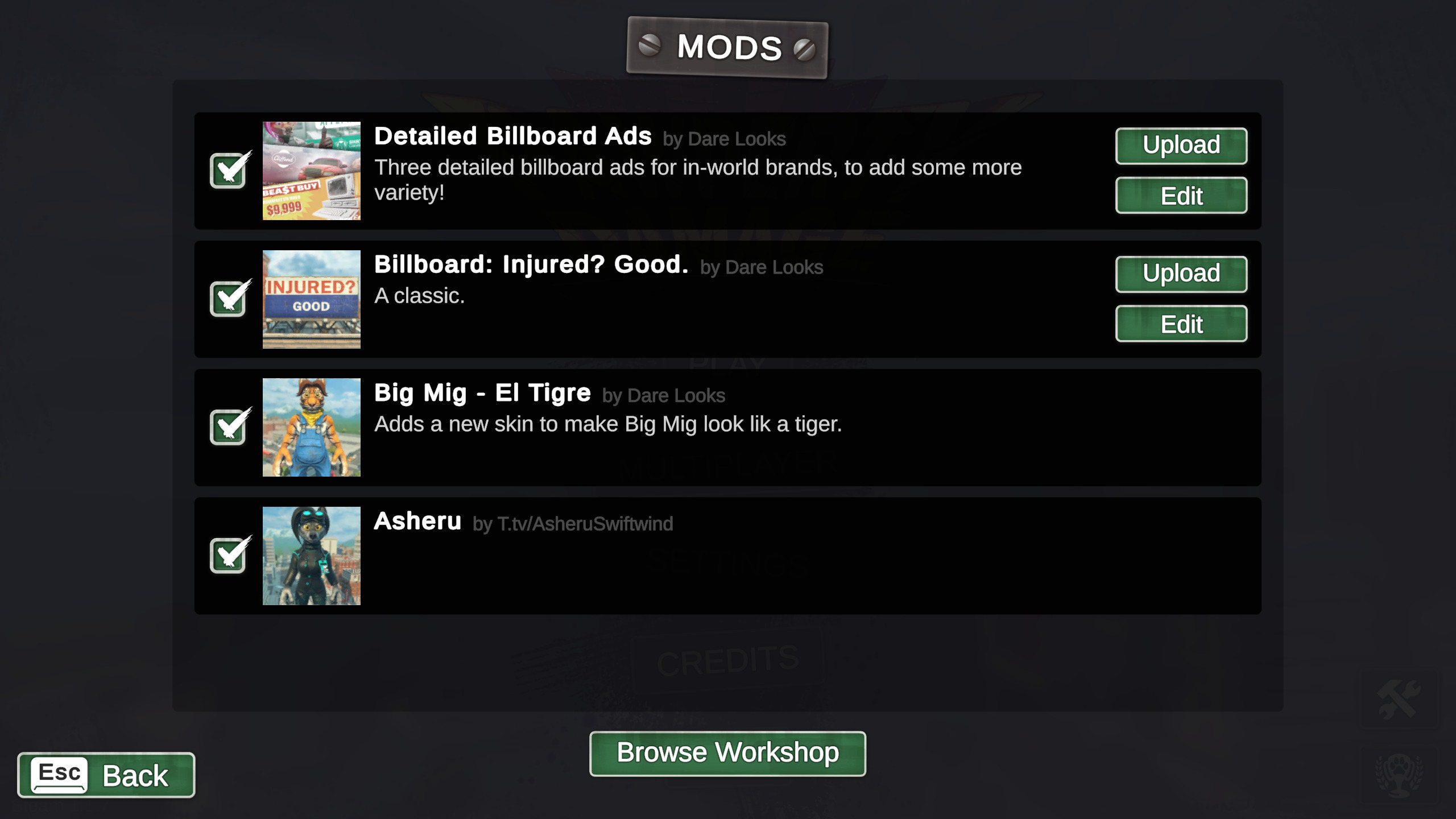This screenshot has height=819, width=1456.
Task: Click CREDITS watermark text area
Action: click(x=727, y=660)
